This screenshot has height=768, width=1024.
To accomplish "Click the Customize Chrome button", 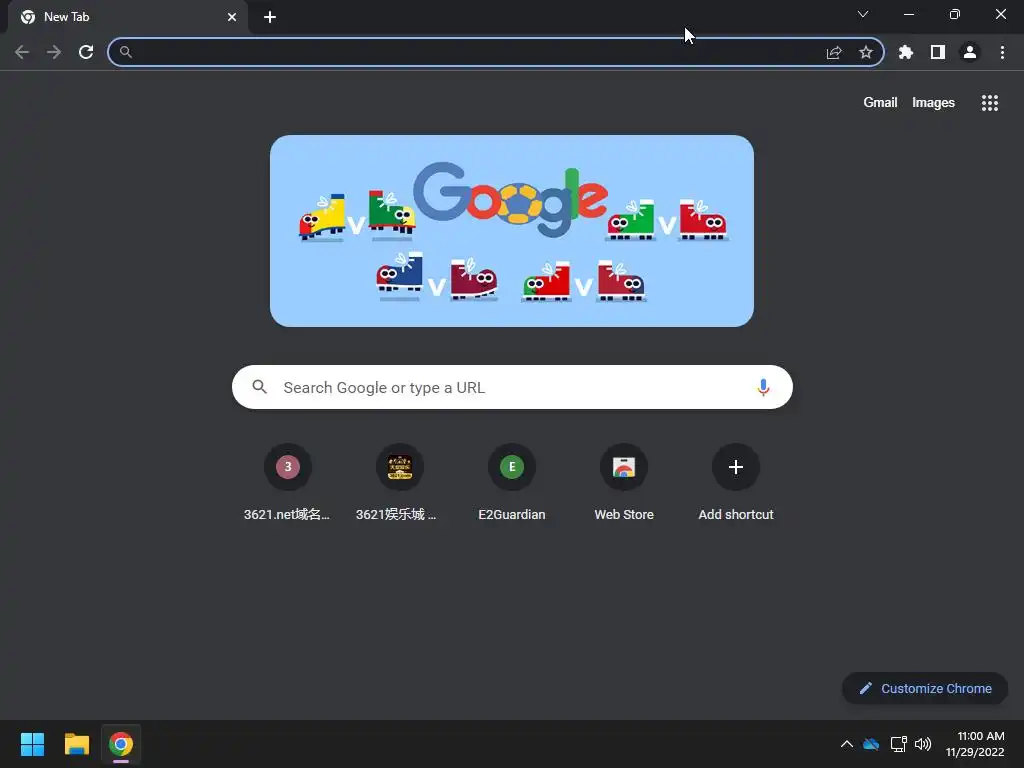I will point(925,688).
